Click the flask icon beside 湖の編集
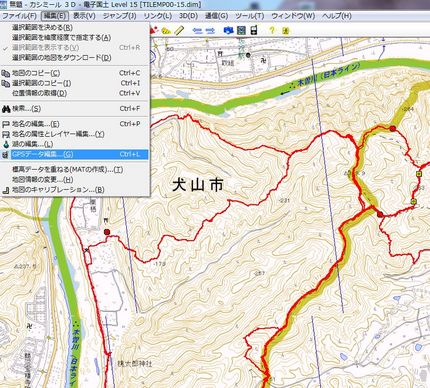The image size is (430, 388). tap(6, 144)
